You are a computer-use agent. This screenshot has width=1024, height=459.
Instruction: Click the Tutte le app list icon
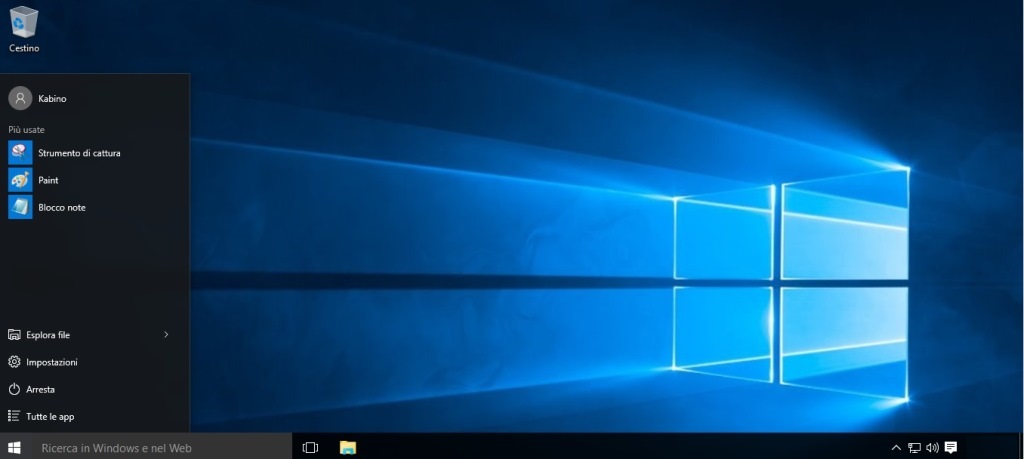click(14, 416)
